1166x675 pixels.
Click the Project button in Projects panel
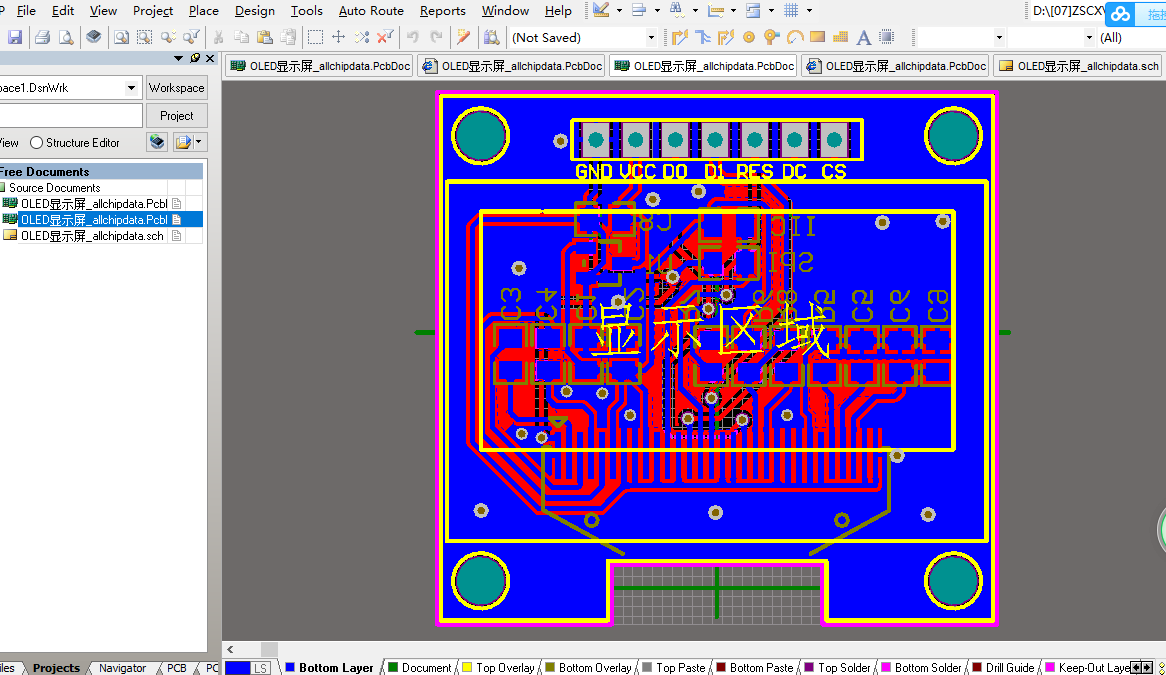pyautogui.click(x=176, y=116)
